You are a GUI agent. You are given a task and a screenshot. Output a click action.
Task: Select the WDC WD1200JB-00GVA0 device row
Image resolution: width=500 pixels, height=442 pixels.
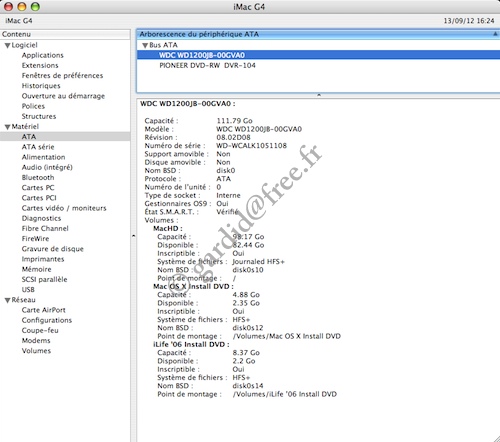318,55
